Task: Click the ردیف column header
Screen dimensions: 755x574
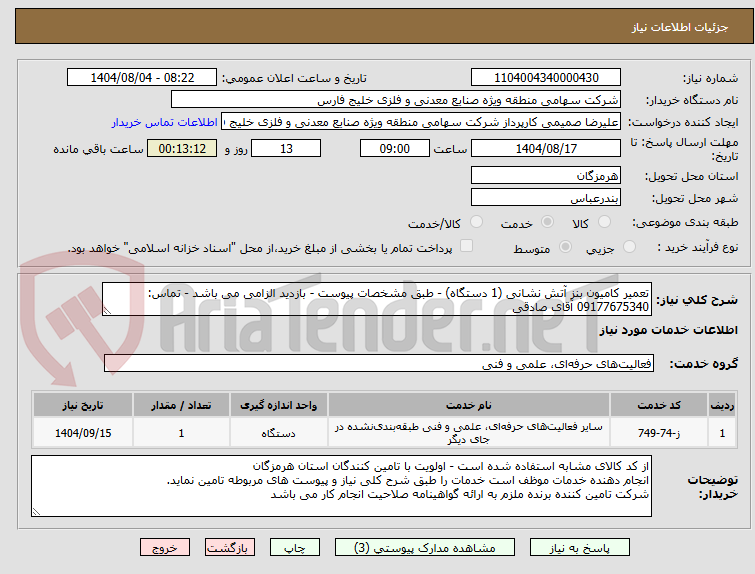Action: click(722, 405)
